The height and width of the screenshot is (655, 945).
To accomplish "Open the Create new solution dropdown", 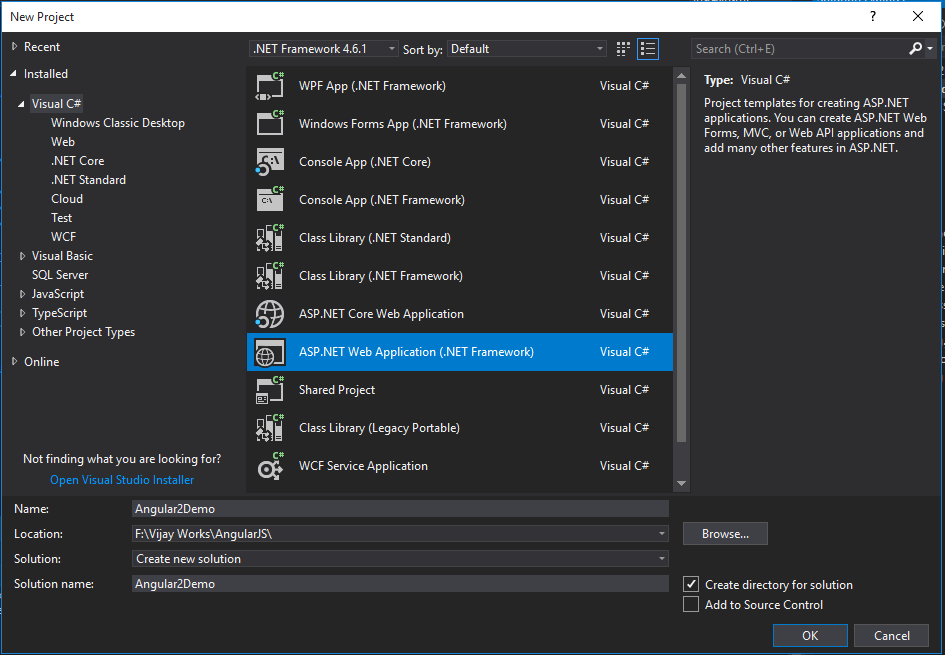I will [400, 559].
